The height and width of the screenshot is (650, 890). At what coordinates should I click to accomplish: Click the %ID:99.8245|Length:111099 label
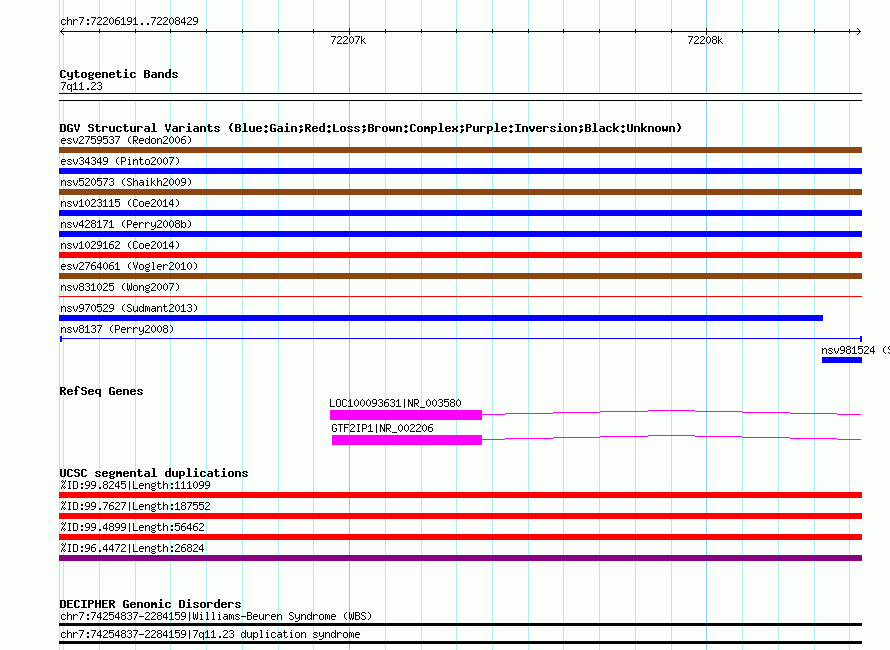(x=135, y=485)
